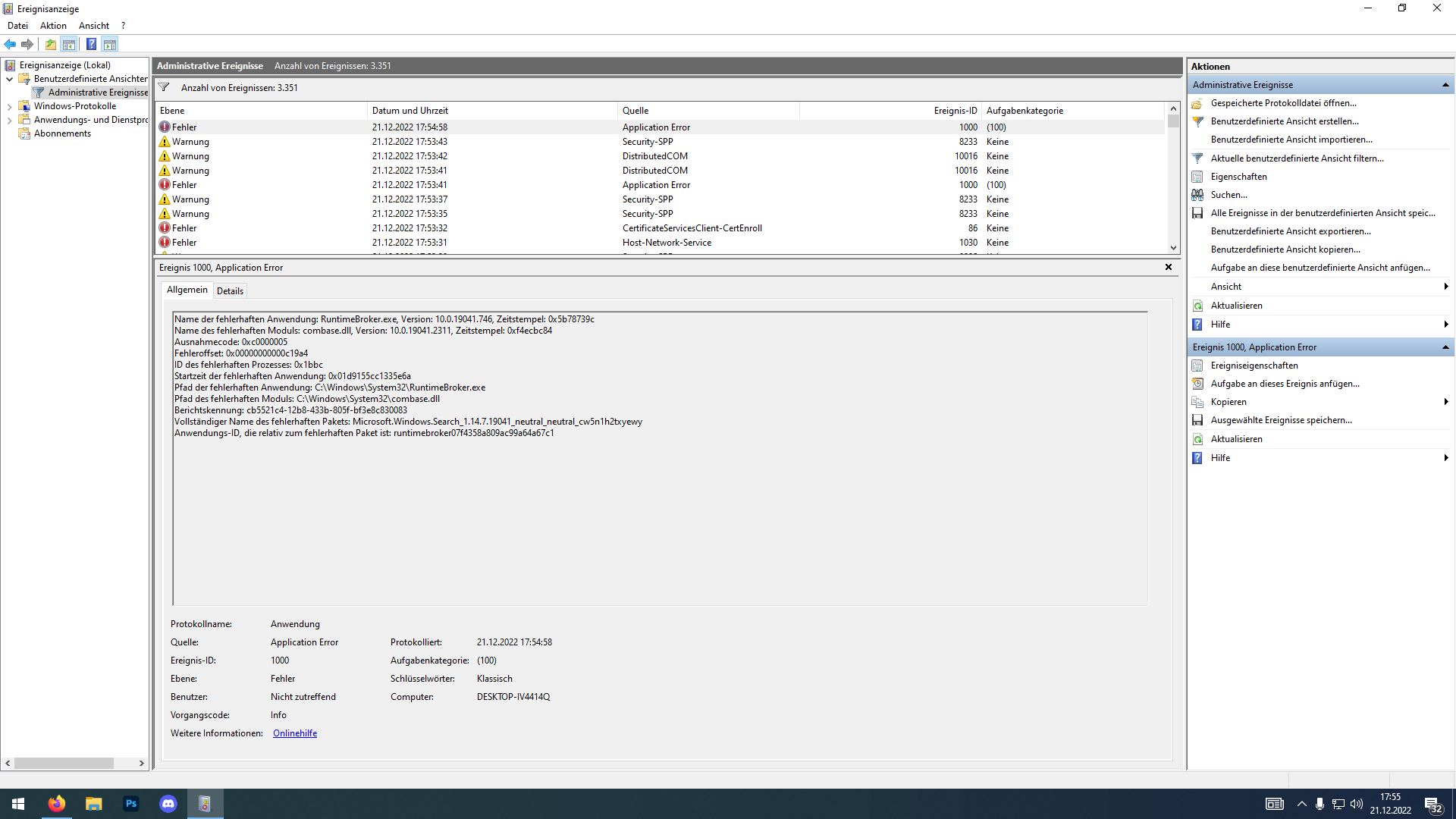Image resolution: width=1456 pixels, height=819 pixels.
Task: Click the forward arrow toolbar icon
Action: (27, 44)
